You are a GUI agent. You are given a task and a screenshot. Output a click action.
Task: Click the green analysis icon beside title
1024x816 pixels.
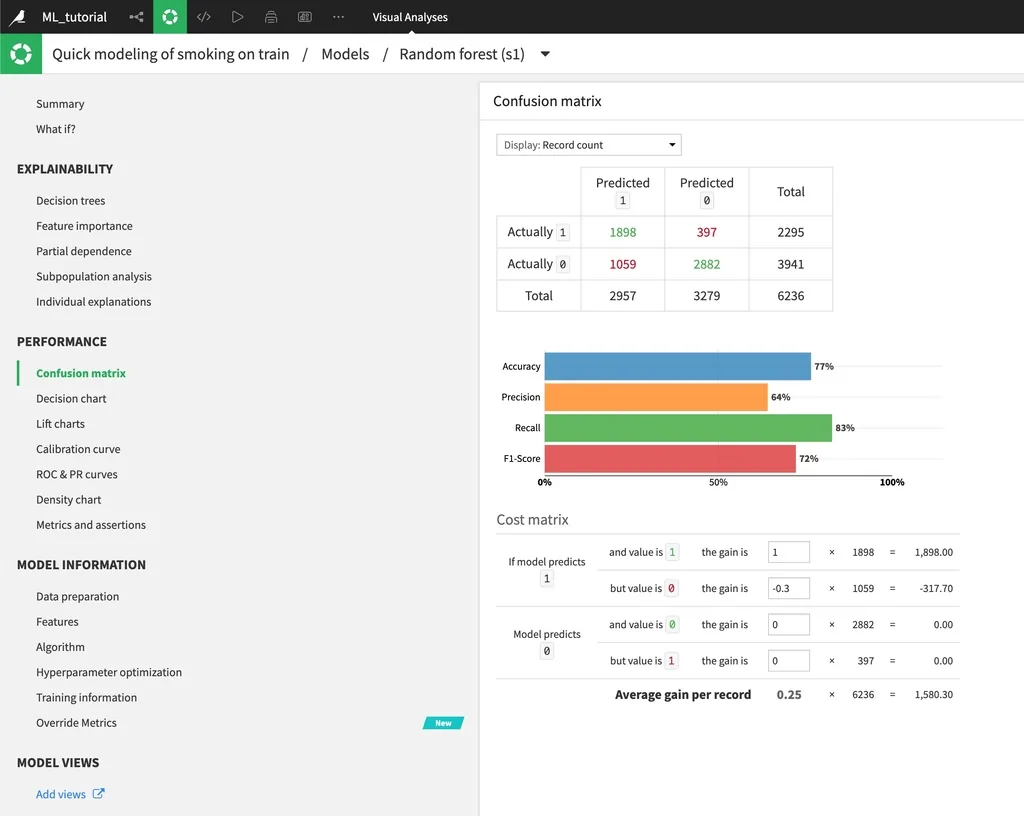[x=21, y=54]
